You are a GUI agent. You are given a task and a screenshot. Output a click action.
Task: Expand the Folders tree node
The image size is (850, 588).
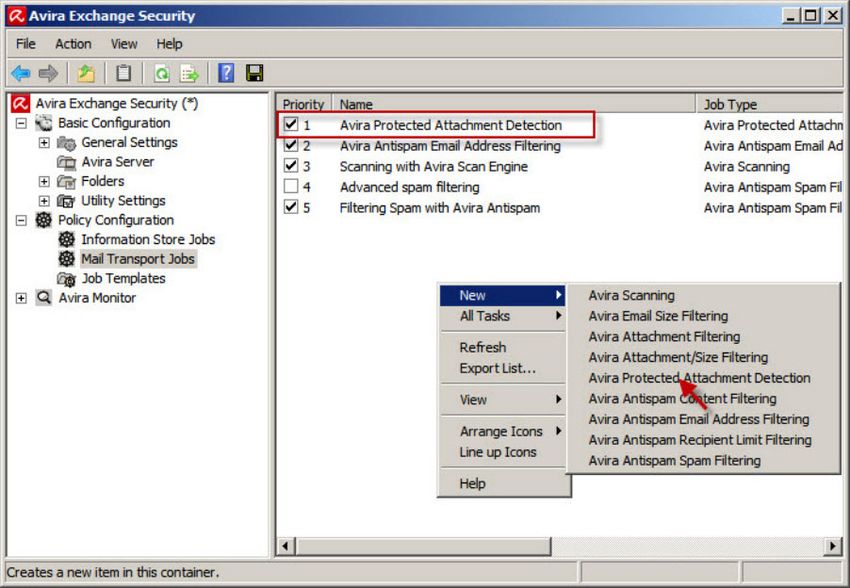pos(44,181)
